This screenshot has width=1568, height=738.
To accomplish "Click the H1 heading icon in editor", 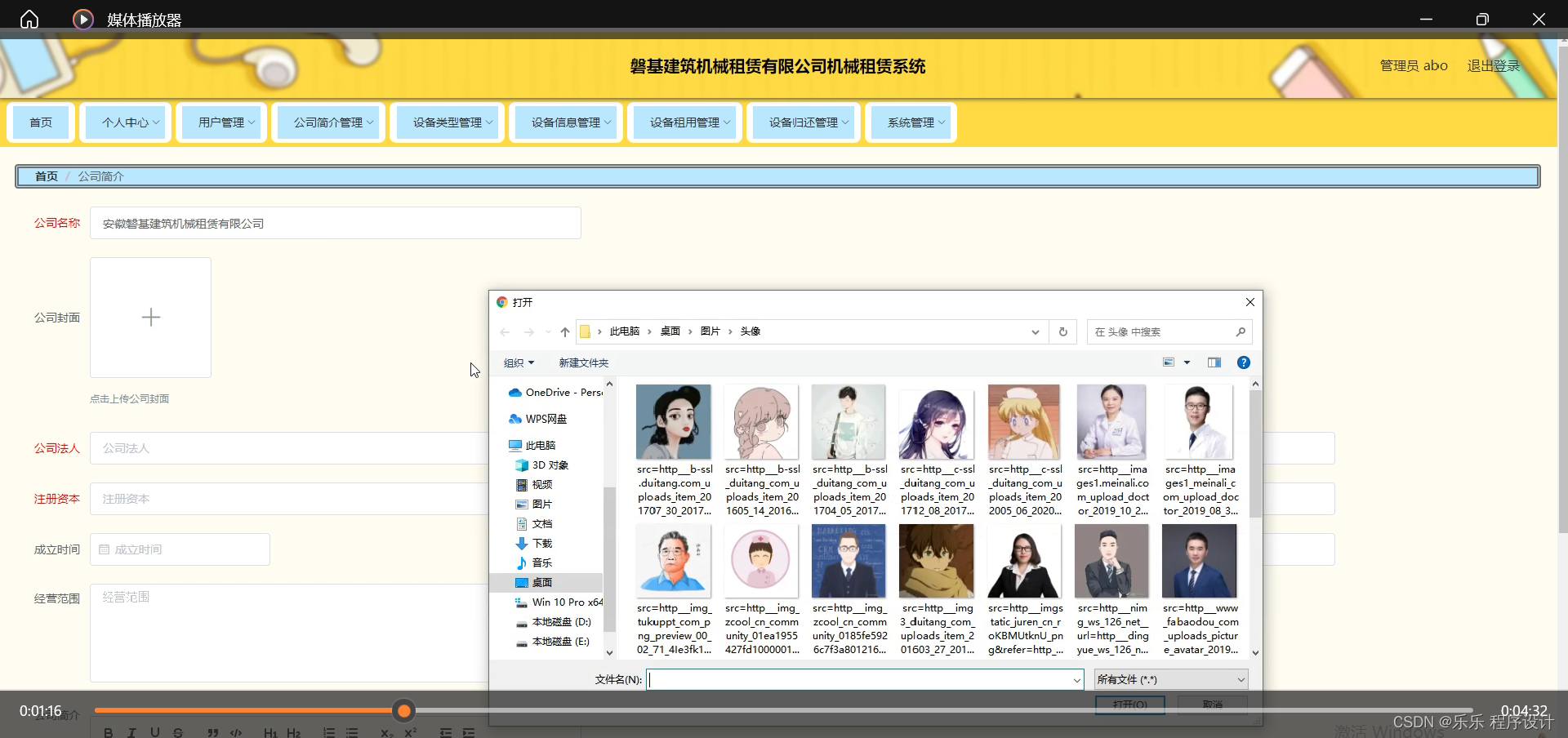I will click(x=270, y=732).
